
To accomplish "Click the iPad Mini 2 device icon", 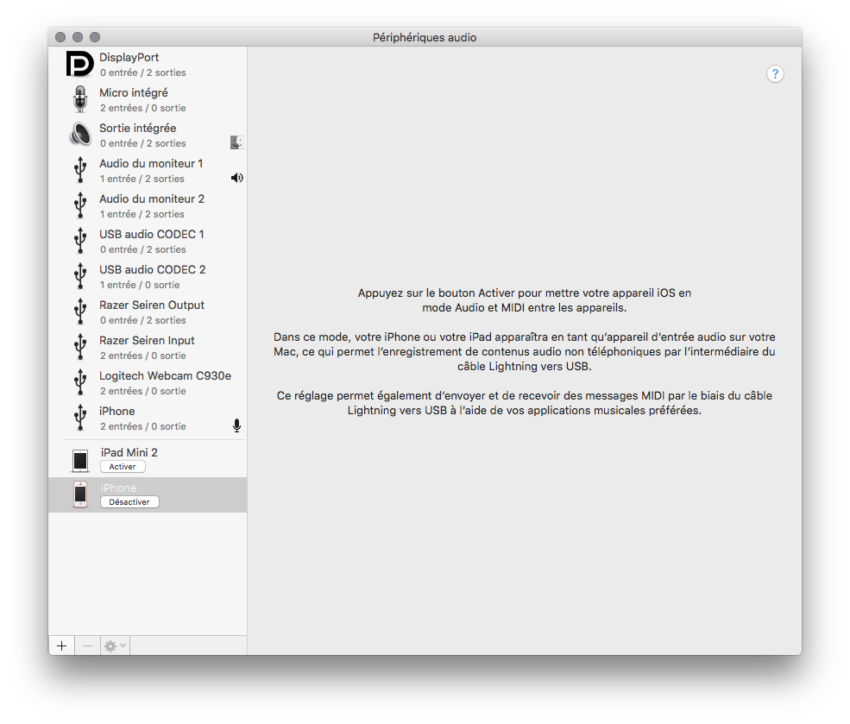I will pyautogui.click(x=80, y=460).
